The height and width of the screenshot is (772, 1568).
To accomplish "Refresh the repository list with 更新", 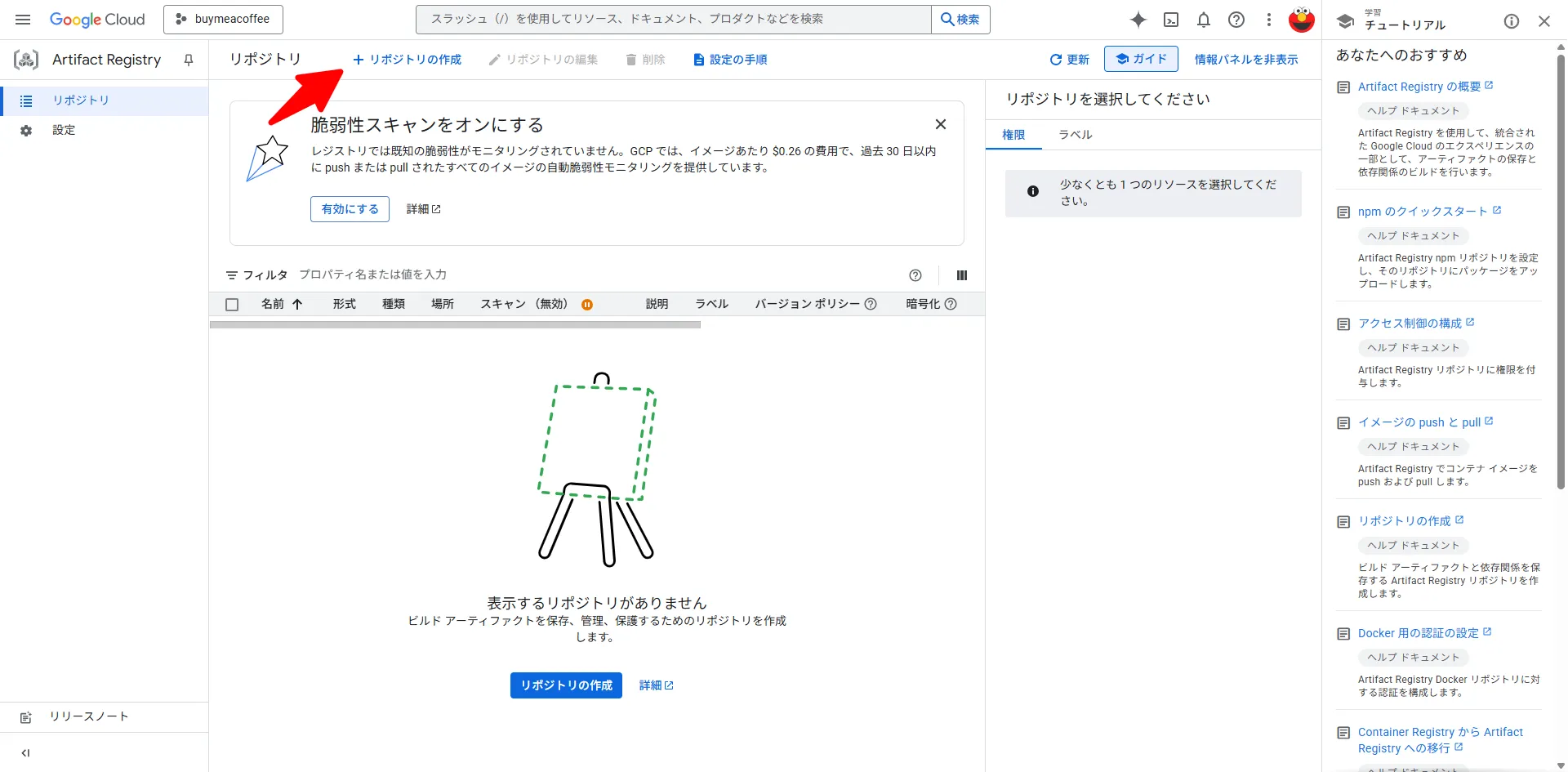I will (x=1068, y=59).
